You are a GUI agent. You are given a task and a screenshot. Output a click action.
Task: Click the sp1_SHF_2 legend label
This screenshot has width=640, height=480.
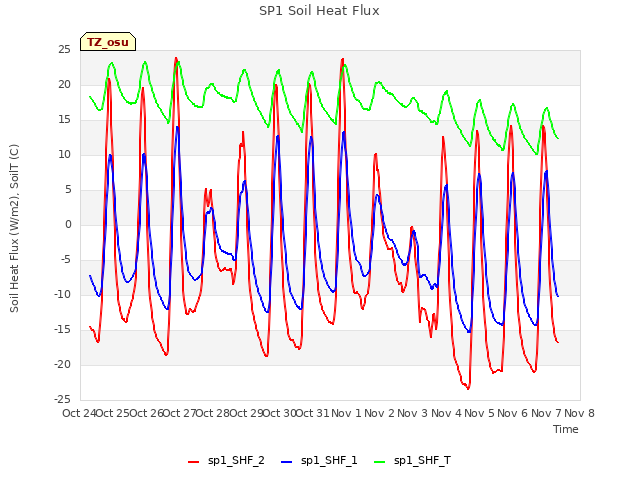coord(236,460)
